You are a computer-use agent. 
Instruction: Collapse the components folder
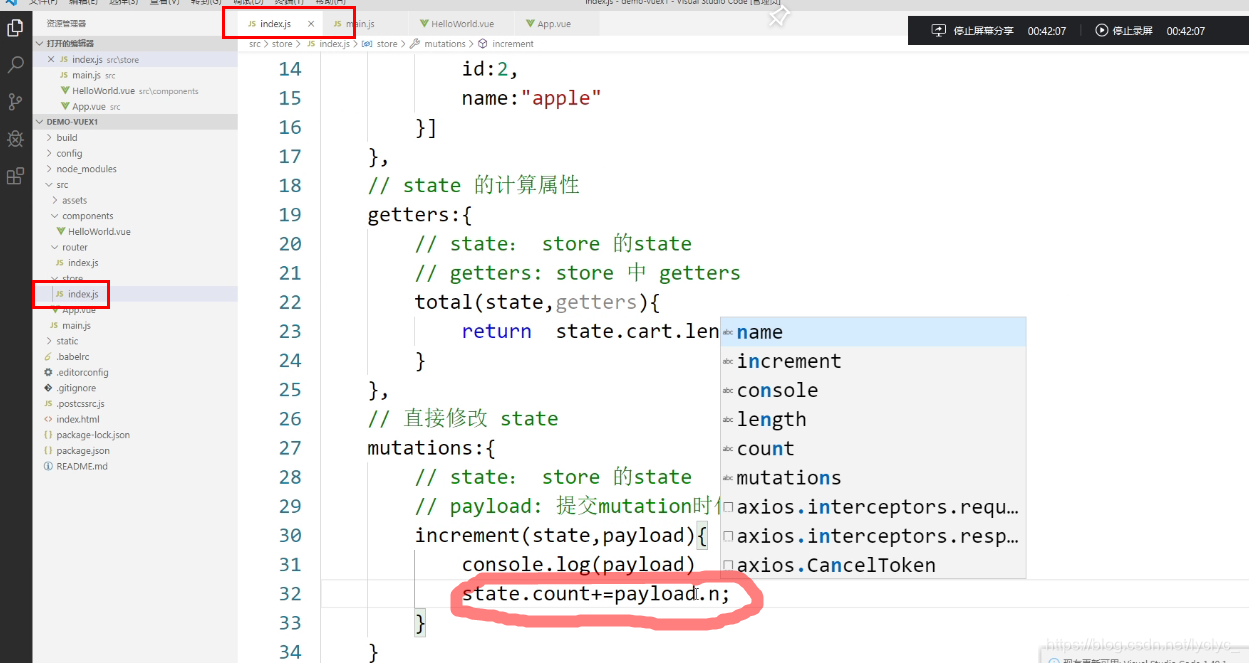pos(87,216)
